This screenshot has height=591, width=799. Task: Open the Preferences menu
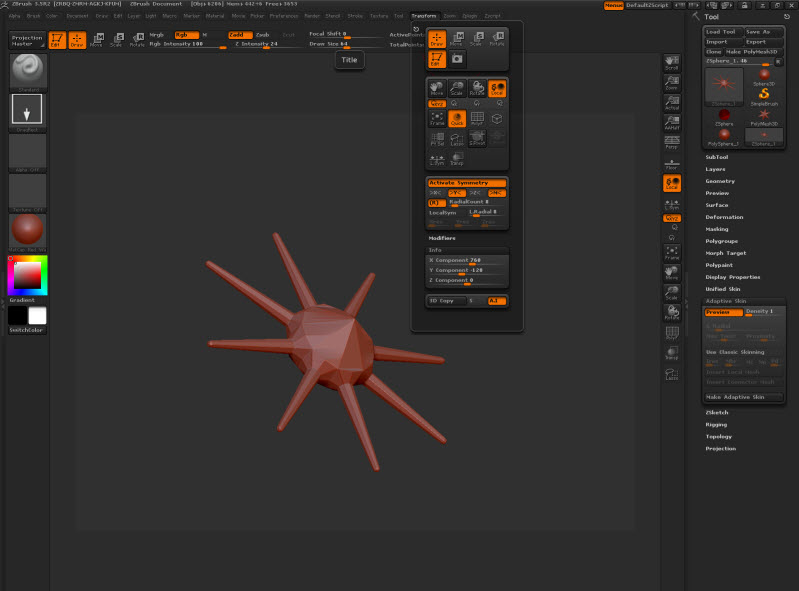[284, 16]
